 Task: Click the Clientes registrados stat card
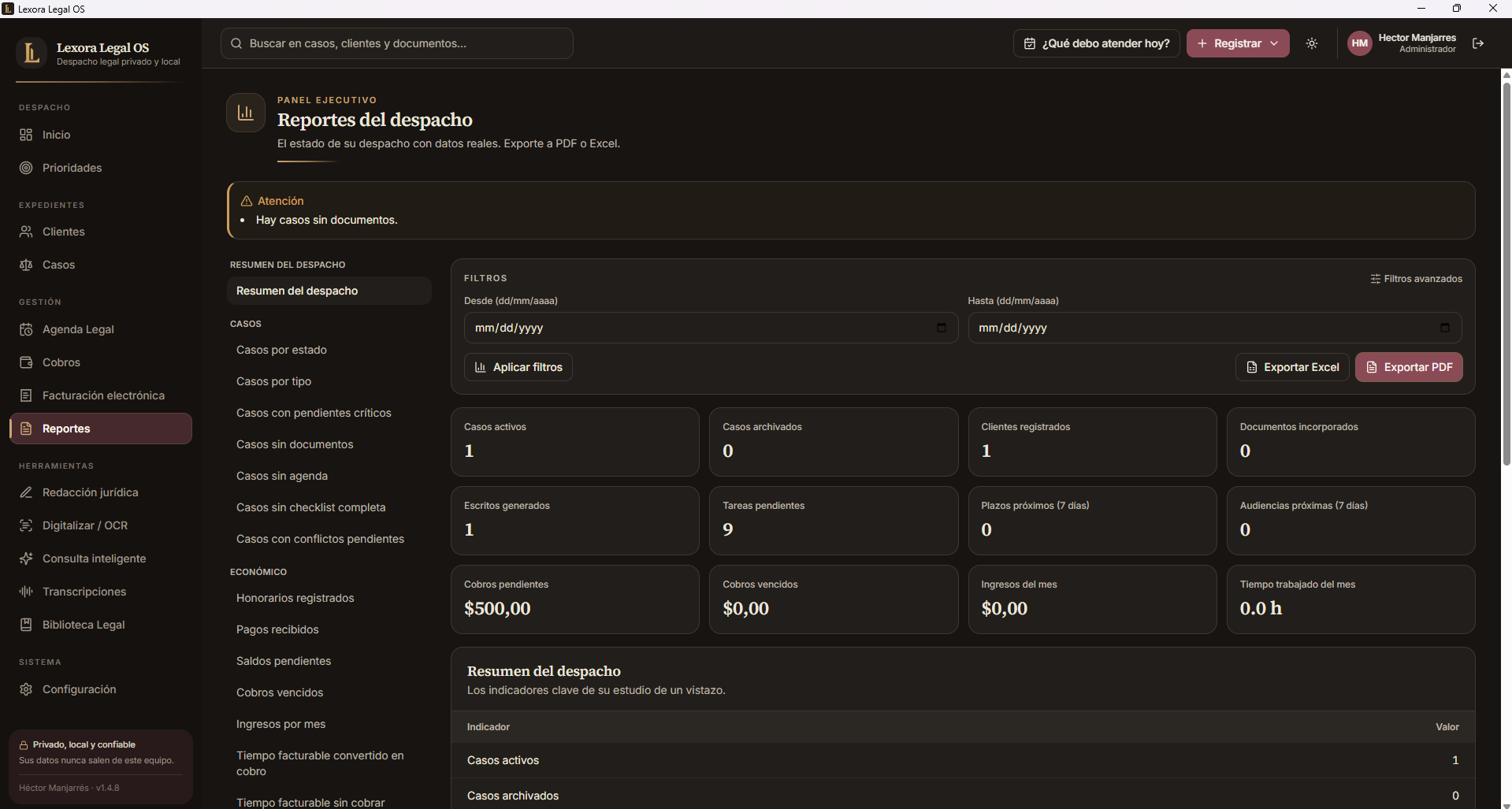(x=1092, y=442)
